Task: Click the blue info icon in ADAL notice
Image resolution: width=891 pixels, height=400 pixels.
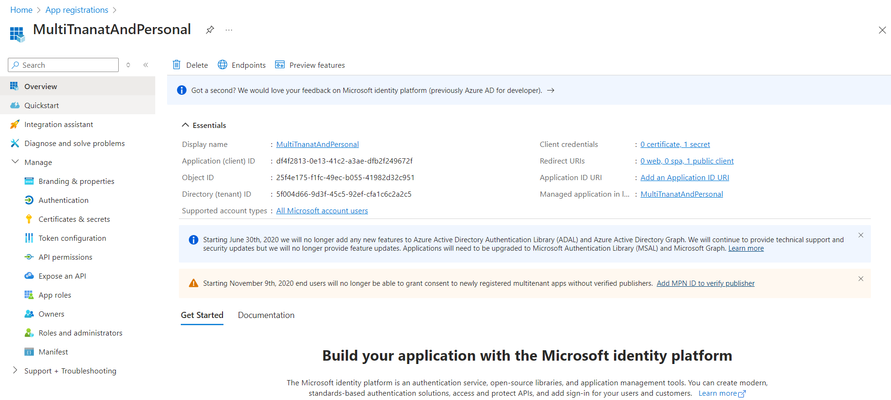Action: (x=194, y=240)
